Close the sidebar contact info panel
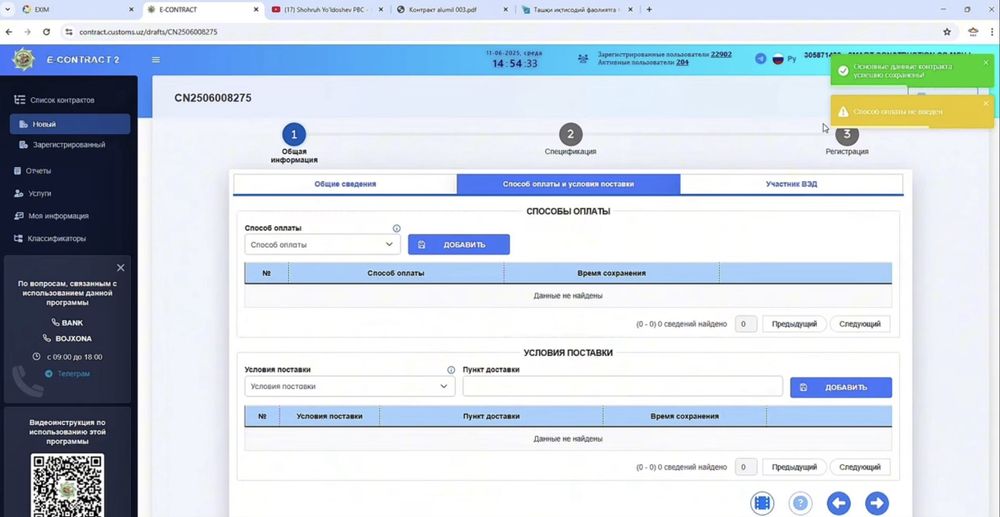The width and height of the screenshot is (1000, 517). coord(121,268)
